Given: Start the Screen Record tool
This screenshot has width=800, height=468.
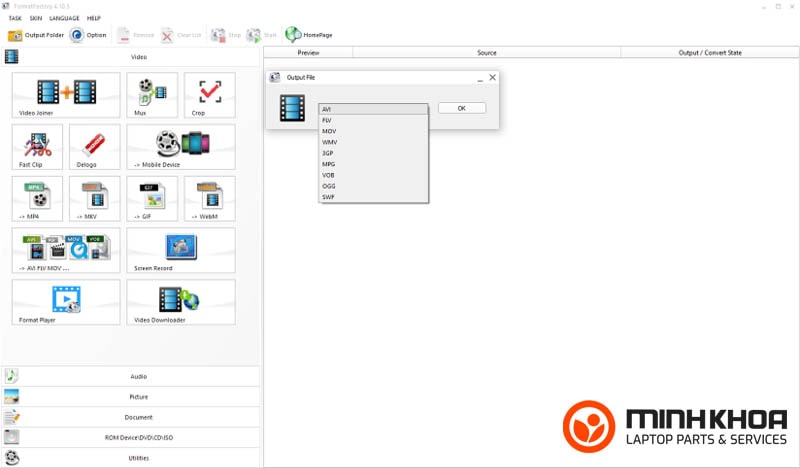Looking at the screenshot, I should click(181, 251).
